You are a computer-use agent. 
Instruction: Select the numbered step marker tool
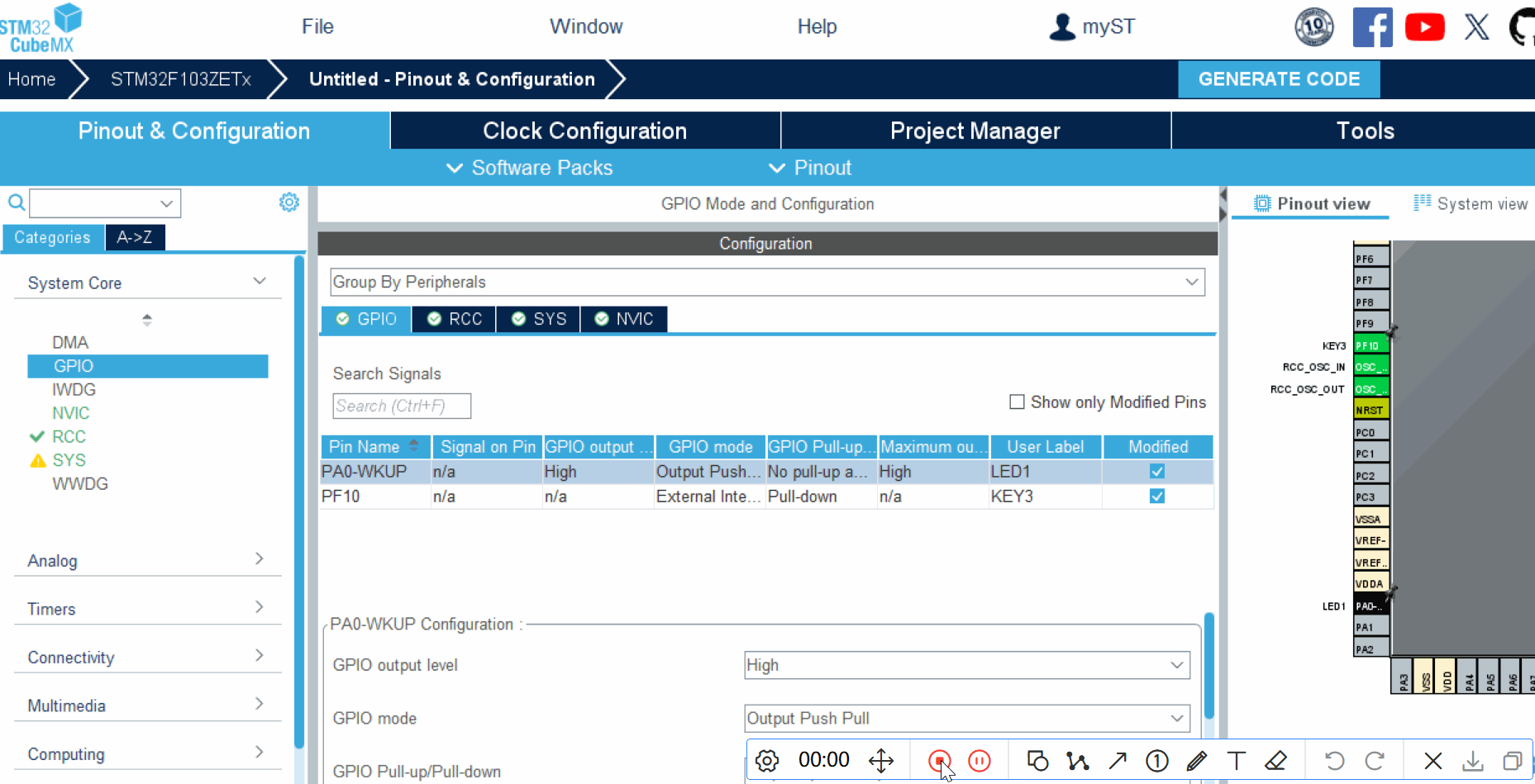1157,761
